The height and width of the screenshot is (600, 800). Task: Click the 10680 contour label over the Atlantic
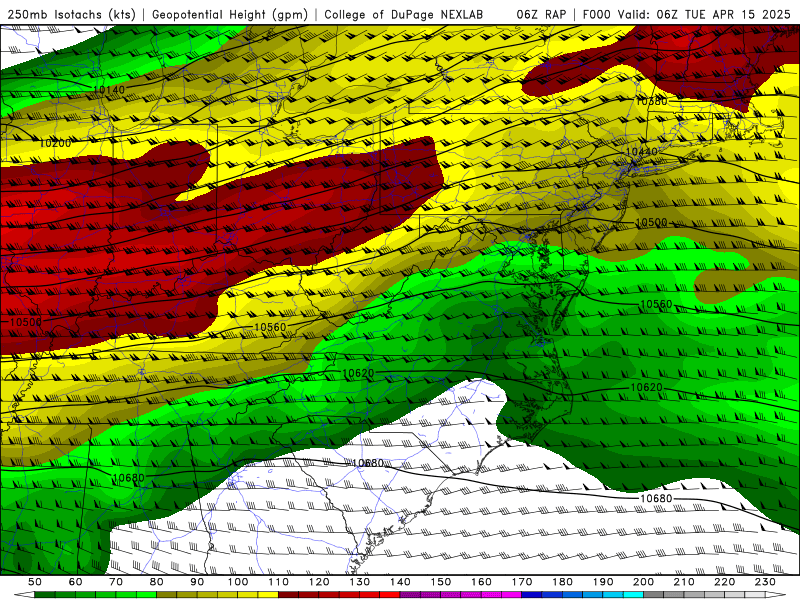pyautogui.click(x=656, y=498)
